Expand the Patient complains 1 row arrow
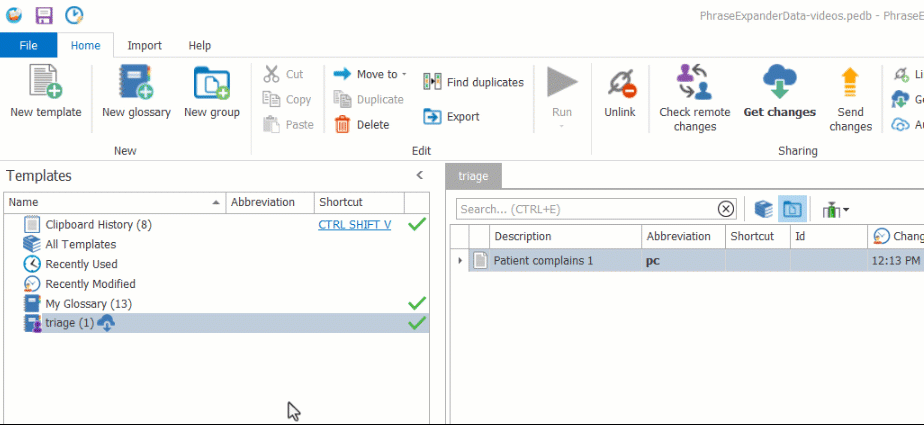 (460, 260)
